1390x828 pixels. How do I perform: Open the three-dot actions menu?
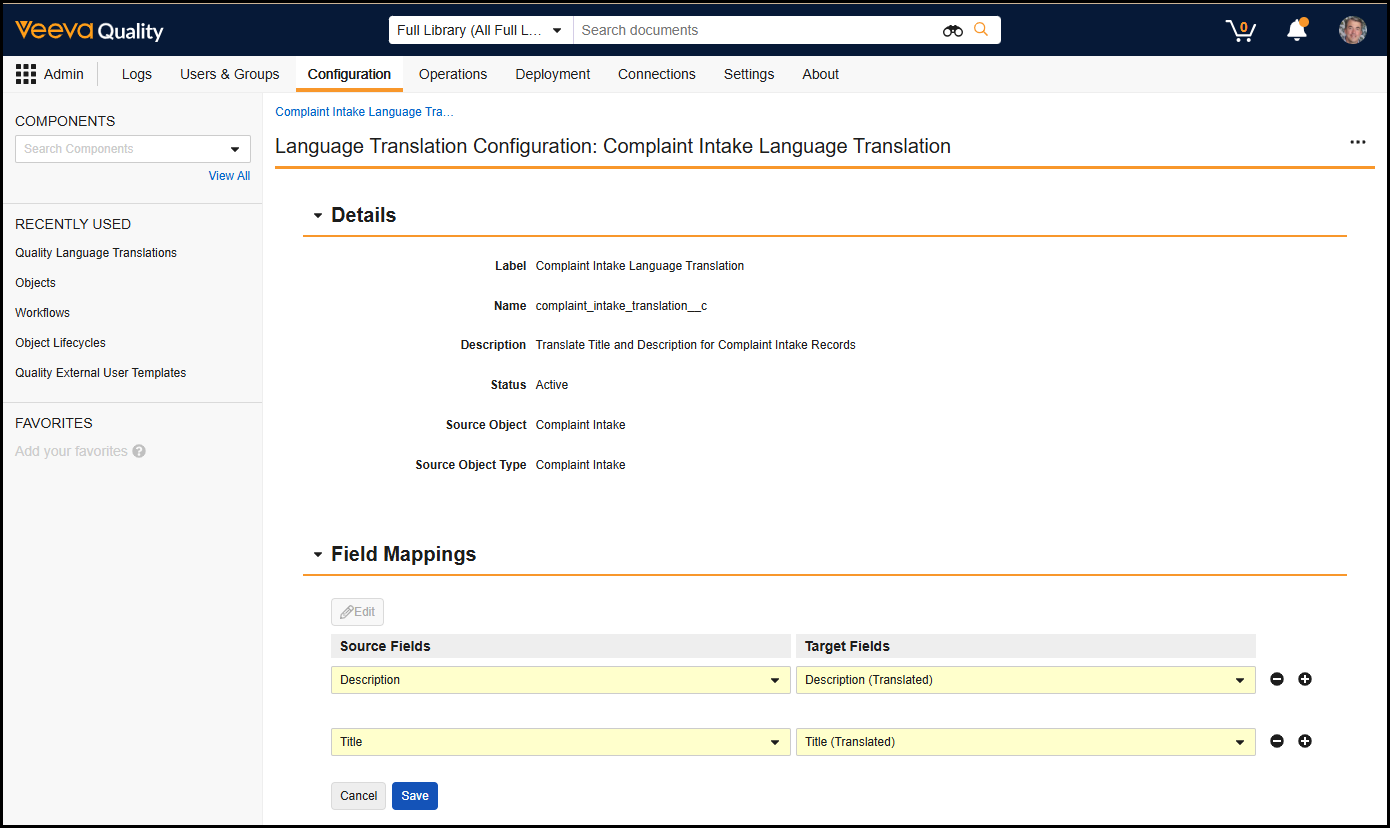[1357, 142]
